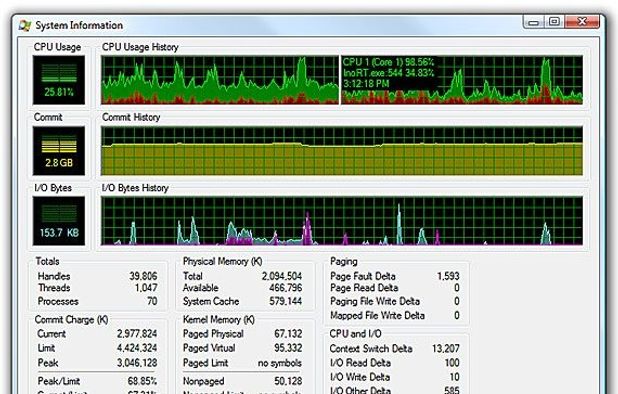618x394 pixels.
Task: Click the I/O Read Delta value 100
Action: tap(452, 362)
